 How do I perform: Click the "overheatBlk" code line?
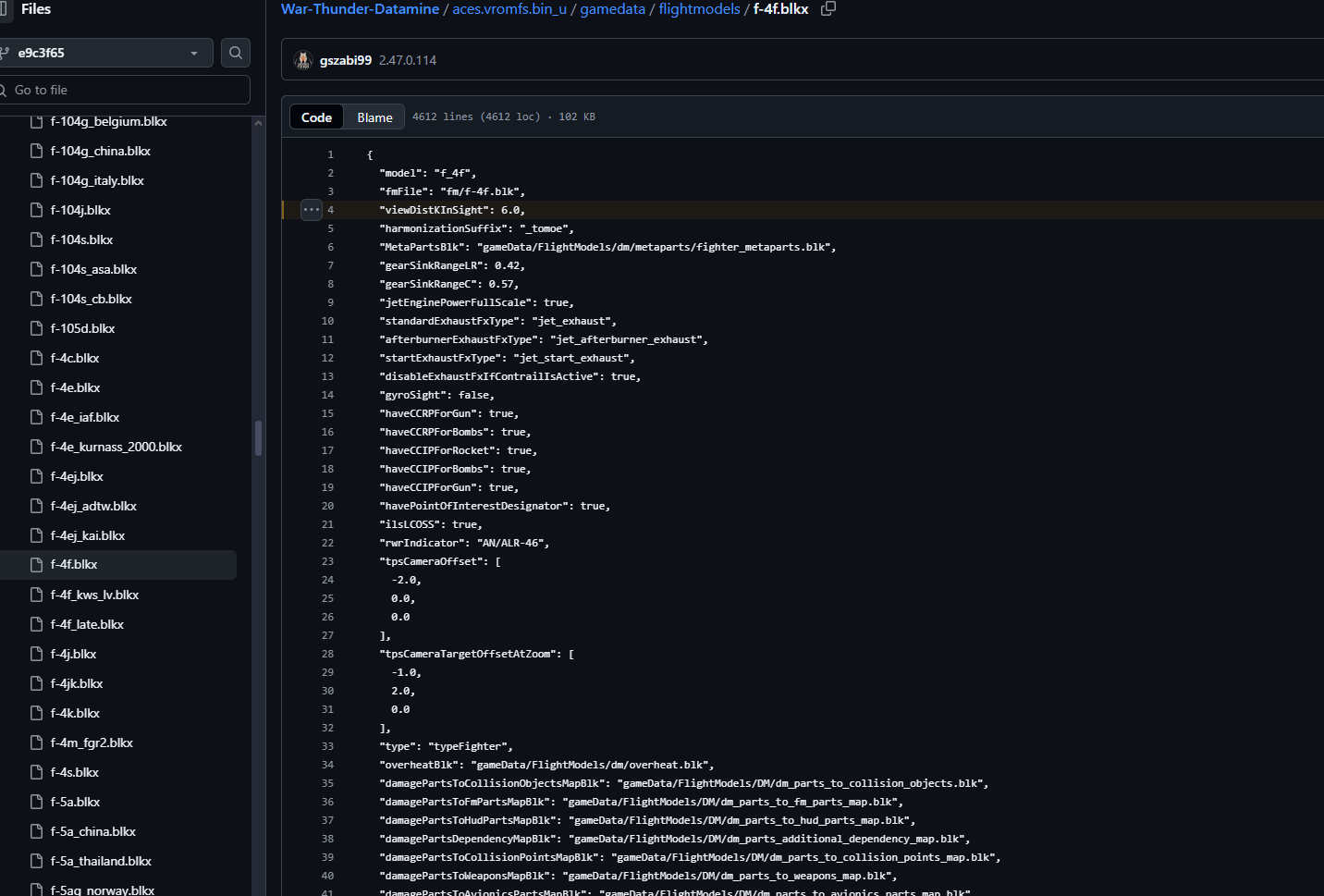click(x=546, y=765)
